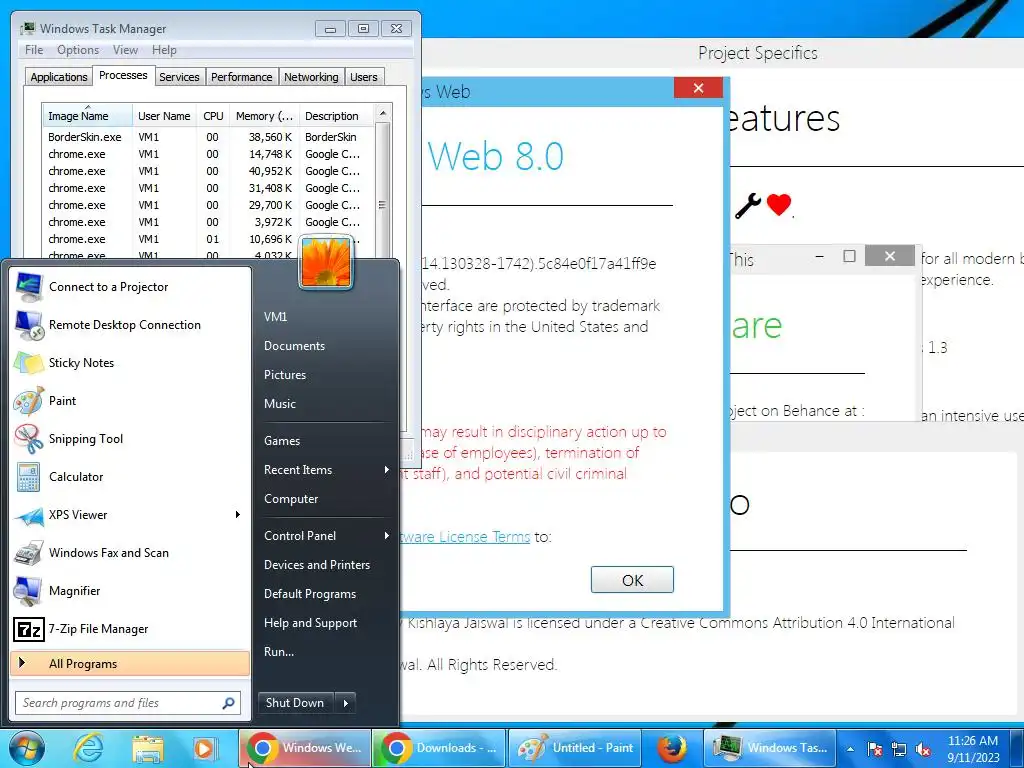Click the Start orb on taskbar

click(26, 748)
